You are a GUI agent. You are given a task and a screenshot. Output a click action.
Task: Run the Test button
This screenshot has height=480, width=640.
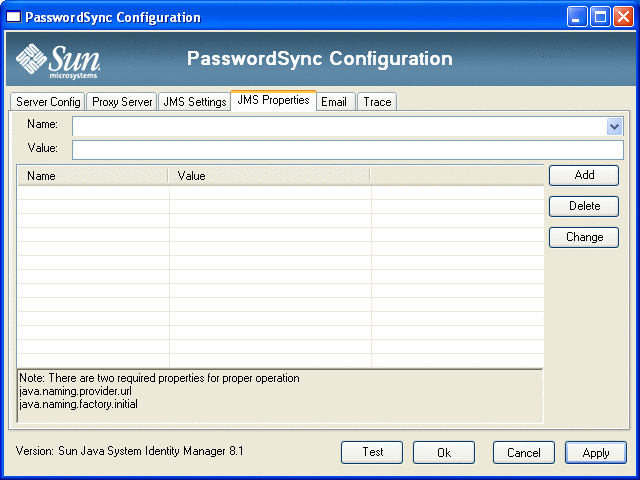click(372, 452)
